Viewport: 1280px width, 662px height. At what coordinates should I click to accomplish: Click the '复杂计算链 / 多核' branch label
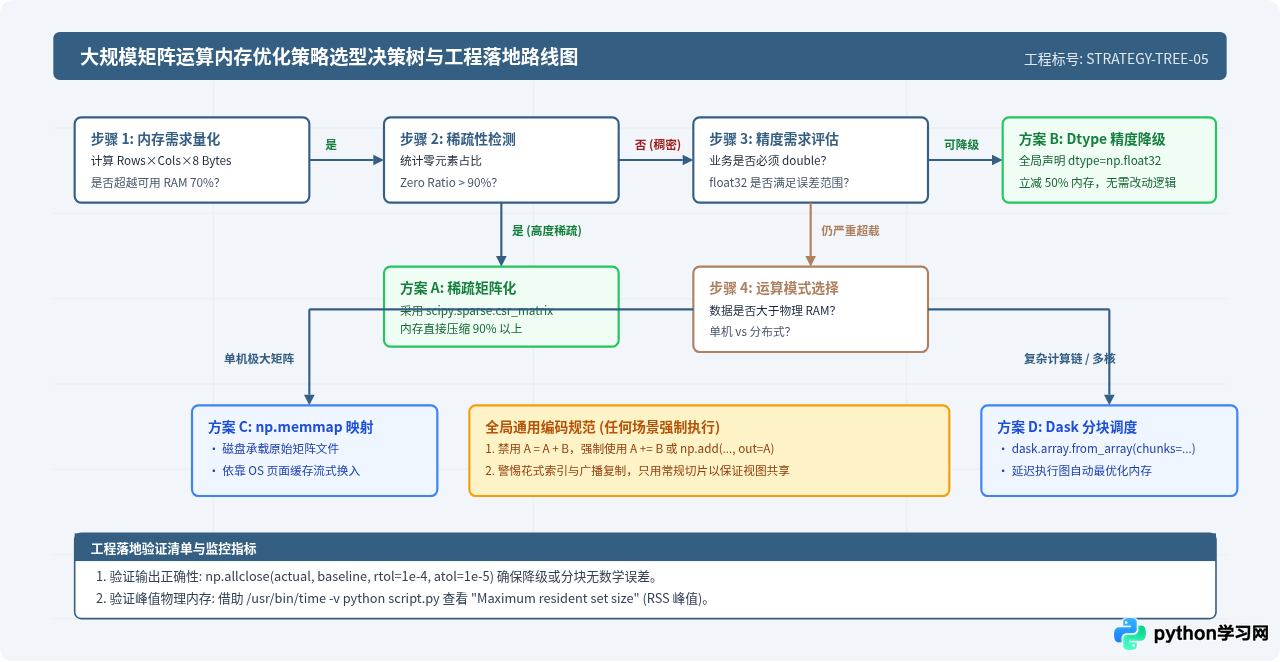click(x=1069, y=357)
